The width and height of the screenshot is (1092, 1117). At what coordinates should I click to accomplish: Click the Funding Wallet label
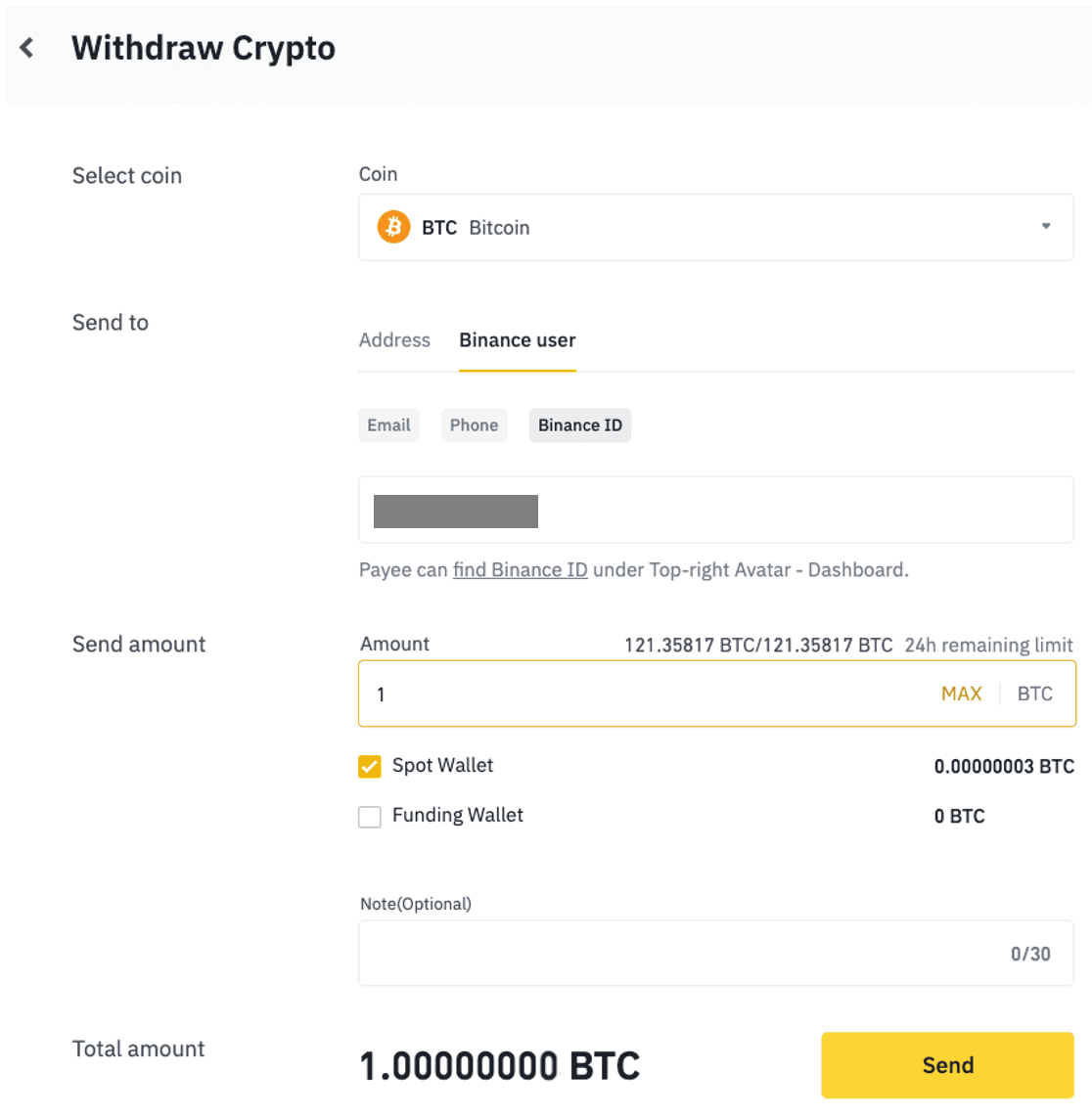coord(457,816)
